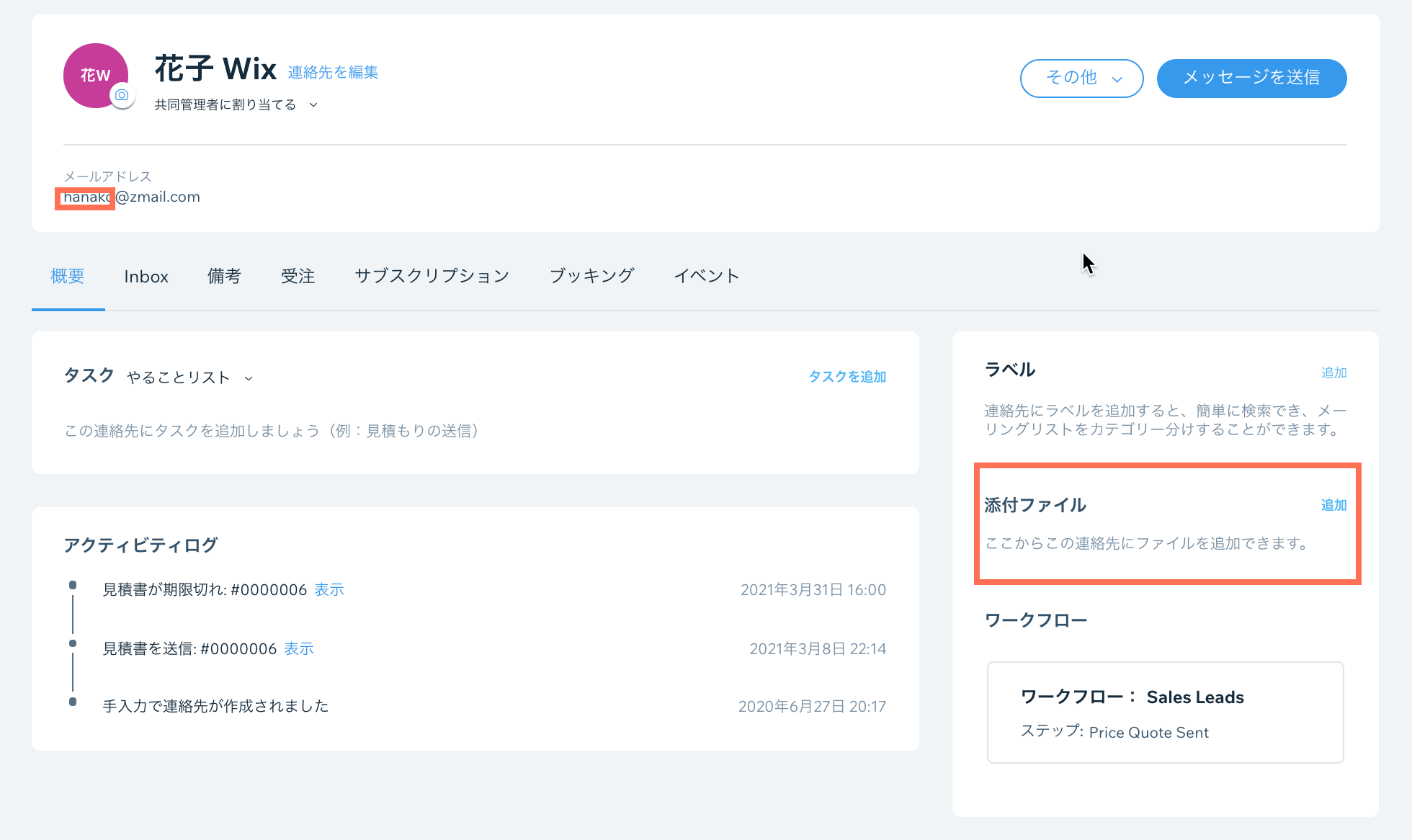Click 表示 for 見積書を送信 entry
1412x840 pixels.
pyautogui.click(x=299, y=649)
